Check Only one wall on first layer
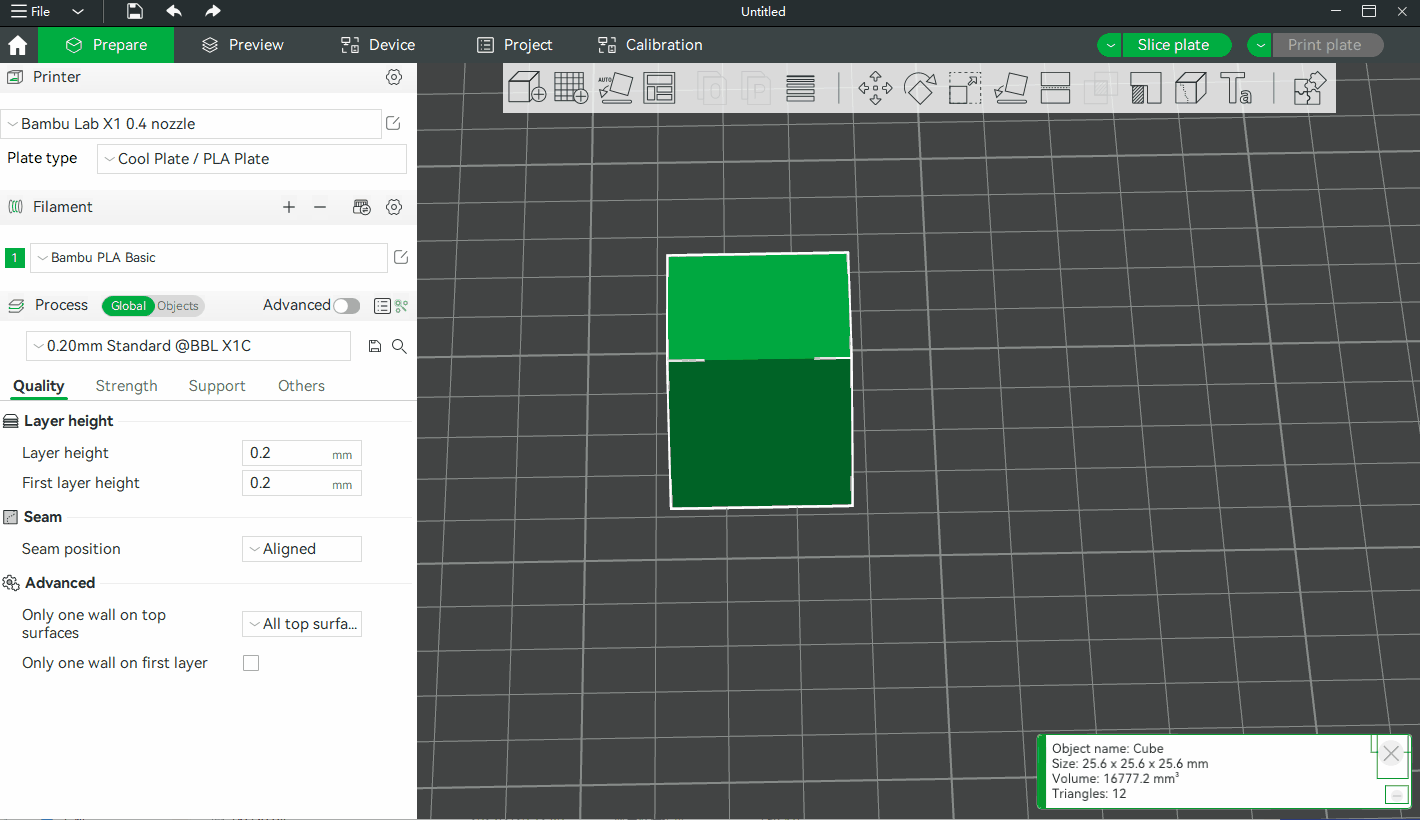 click(251, 663)
